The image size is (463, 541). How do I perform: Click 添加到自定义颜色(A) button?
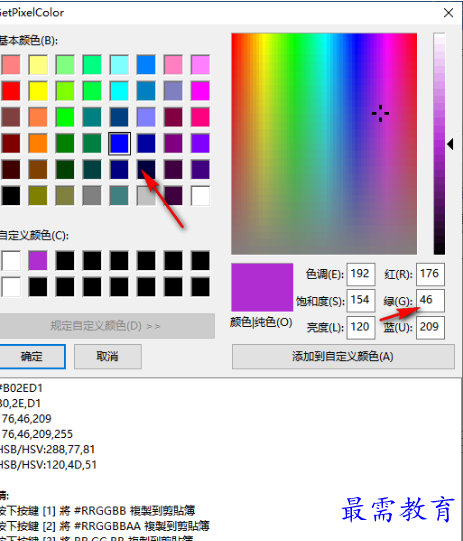343,356
